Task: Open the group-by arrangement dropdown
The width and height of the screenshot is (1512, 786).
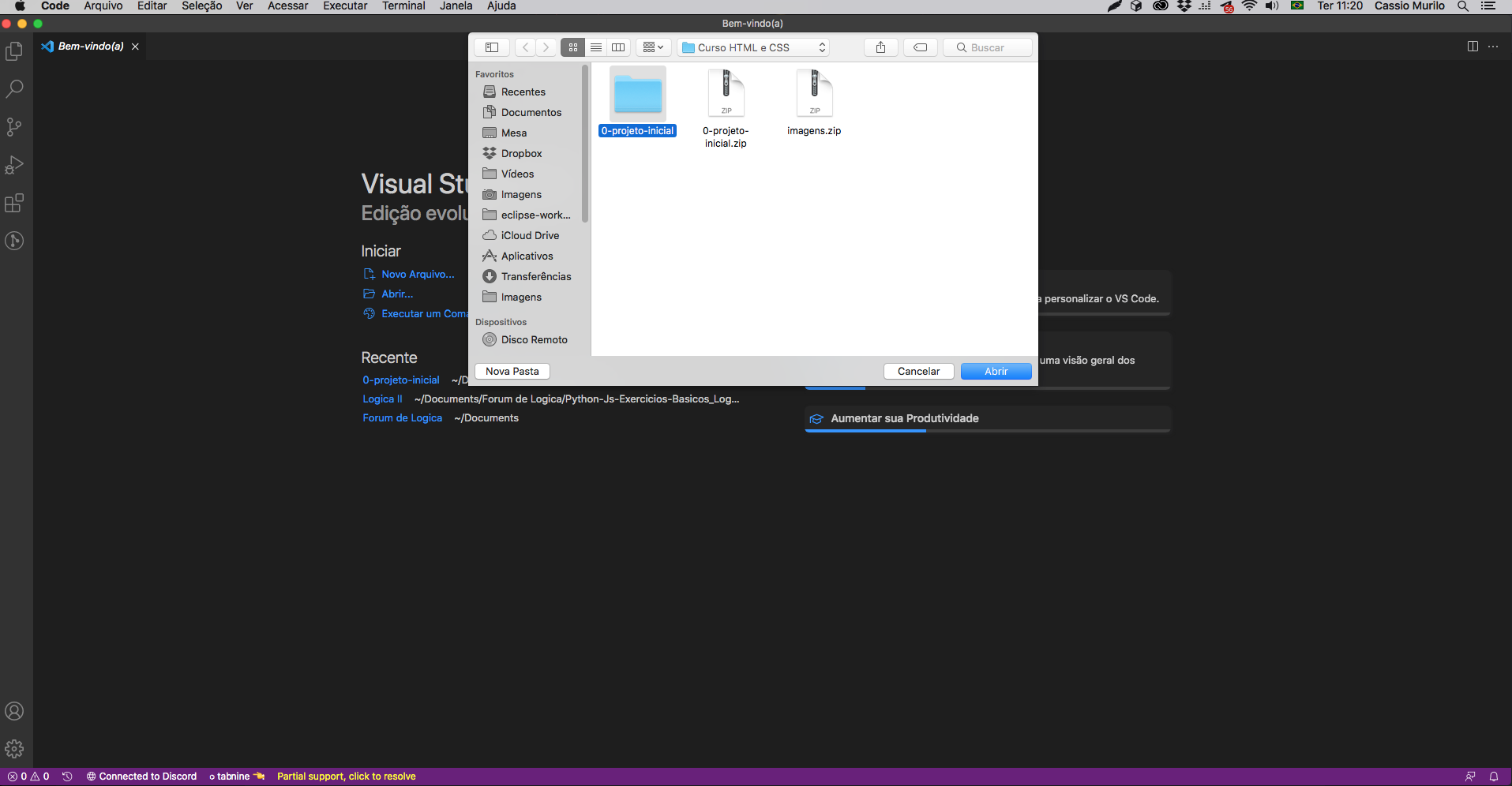Action: [x=653, y=47]
